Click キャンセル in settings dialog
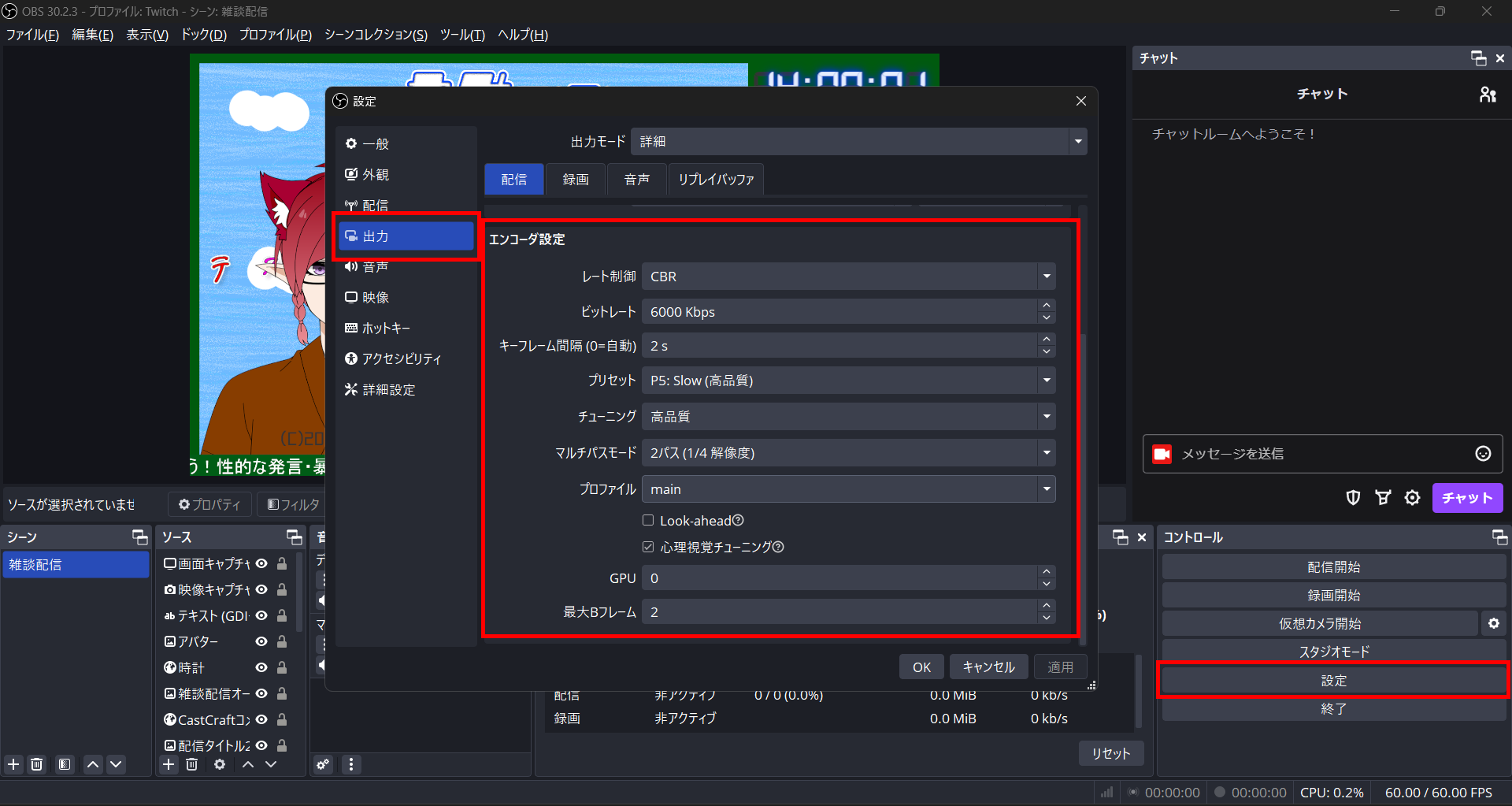The height and width of the screenshot is (806, 1512). pyautogui.click(x=989, y=667)
